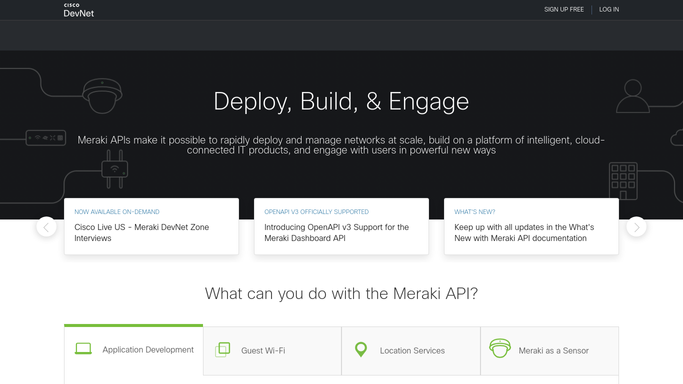The height and width of the screenshot is (384, 683).
Task: Click the network switch illustration
Action: click(x=46, y=138)
